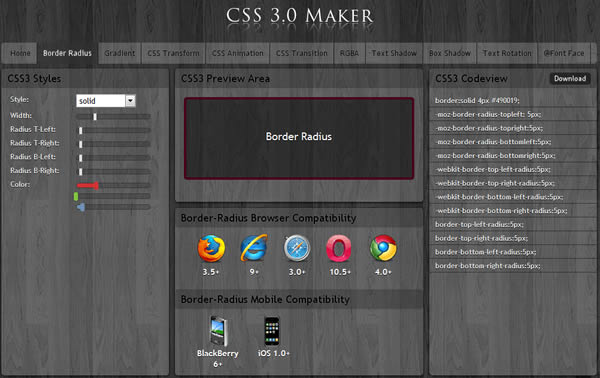Click the Opera 10.5+ icon
Viewport: 600px width, 378px height.
339,248
